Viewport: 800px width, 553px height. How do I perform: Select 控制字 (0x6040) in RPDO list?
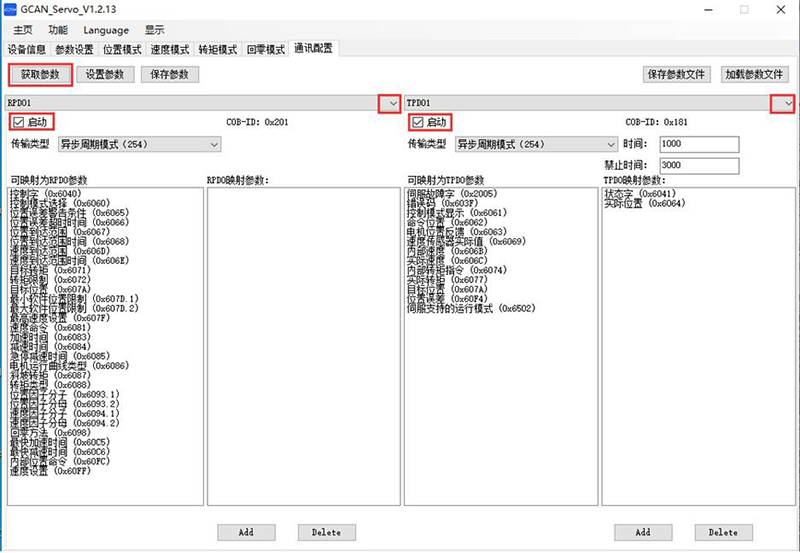point(51,193)
